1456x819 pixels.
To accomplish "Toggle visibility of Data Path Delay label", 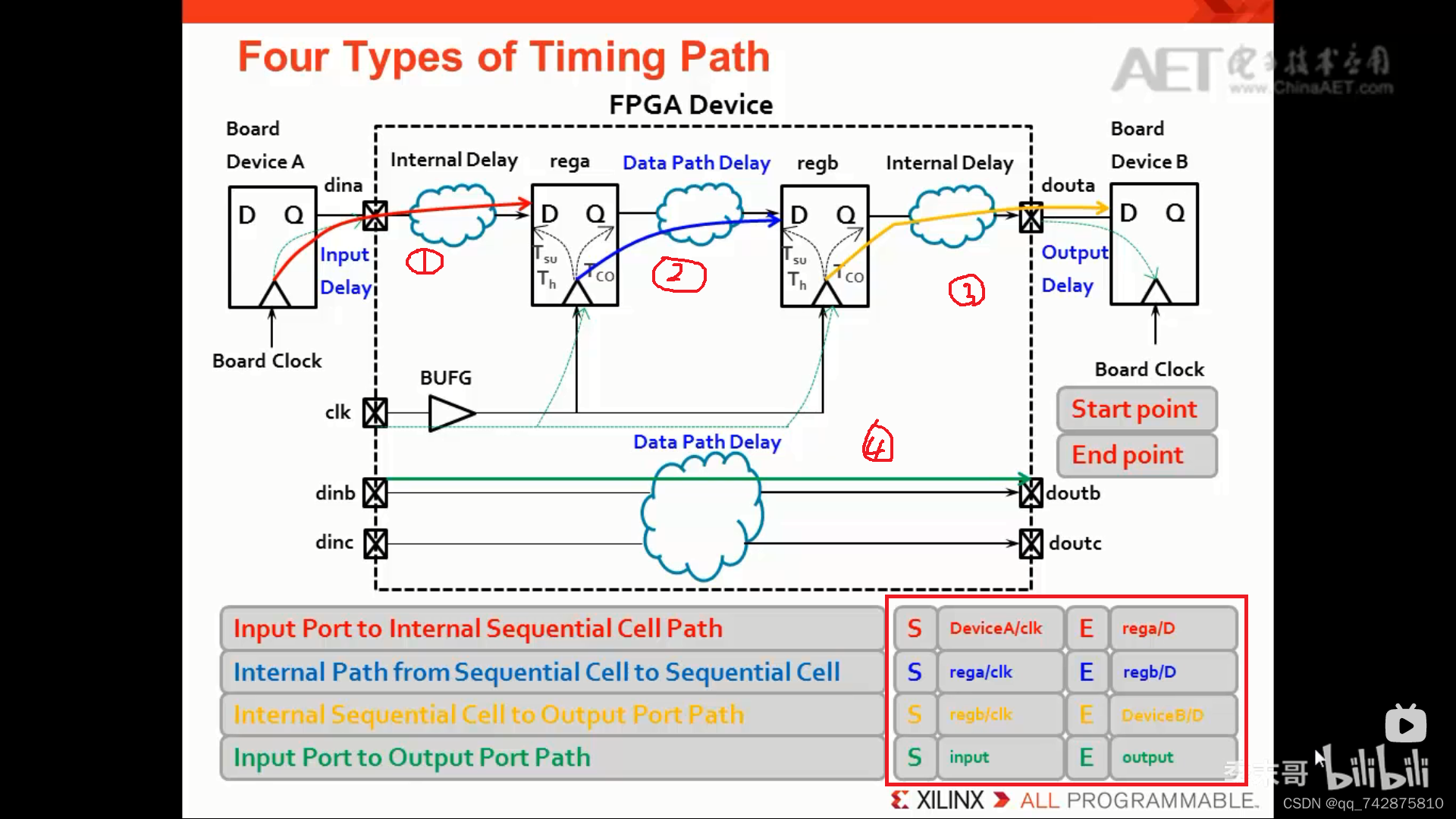I will (697, 162).
